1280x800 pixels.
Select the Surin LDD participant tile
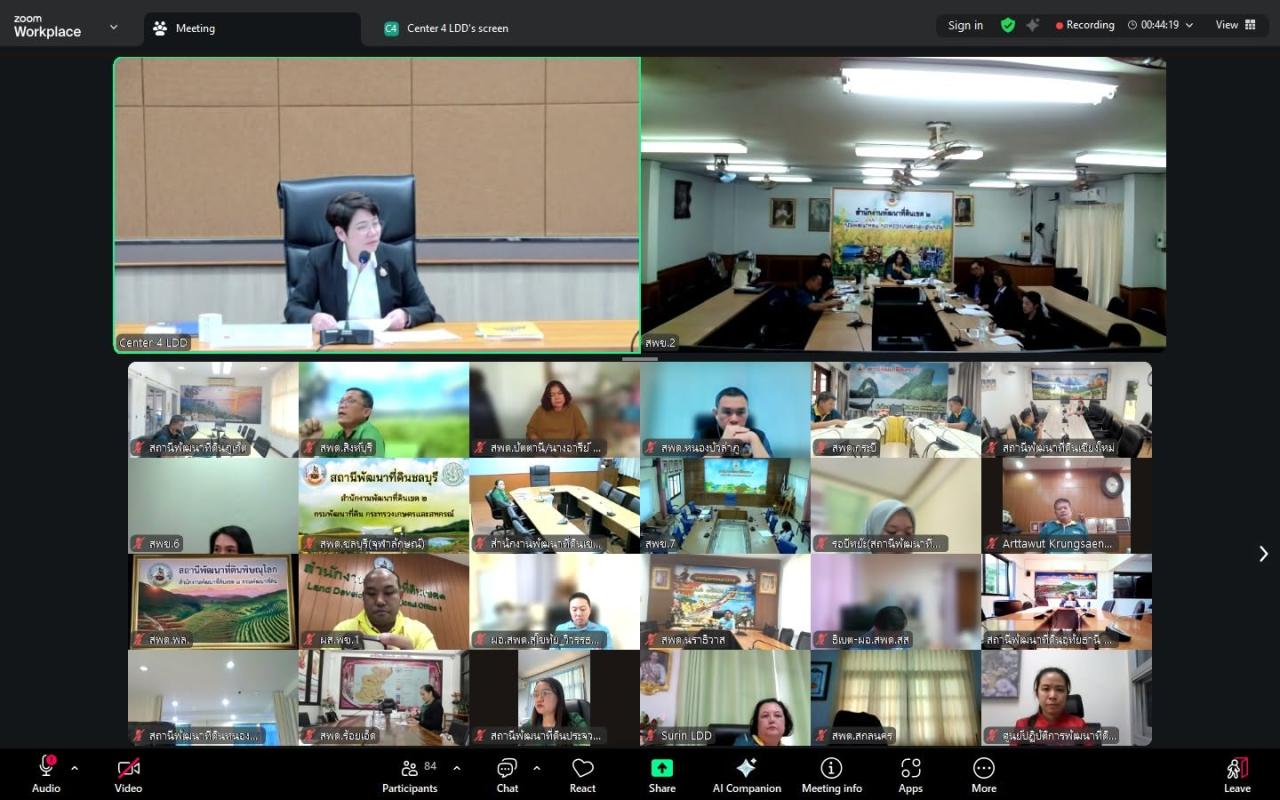(x=725, y=698)
